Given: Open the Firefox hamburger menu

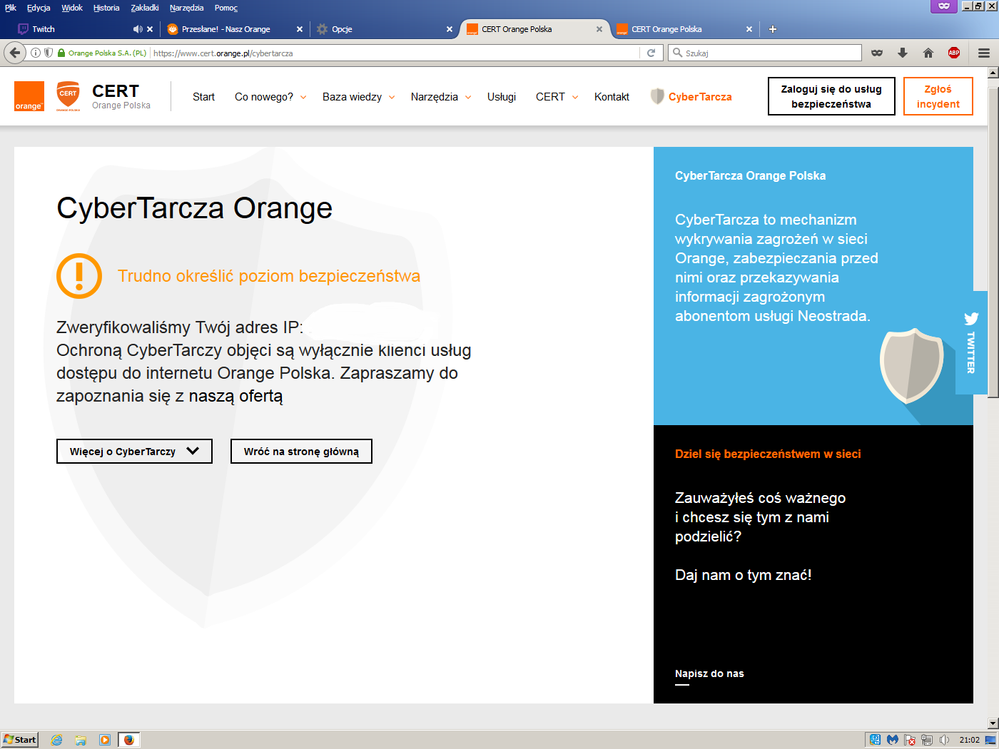Looking at the screenshot, I should 984,53.
